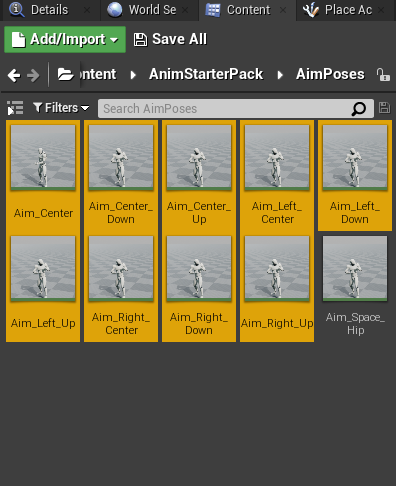Click the back navigation arrow
Screen dimensions: 396x486
pos(14,75)
